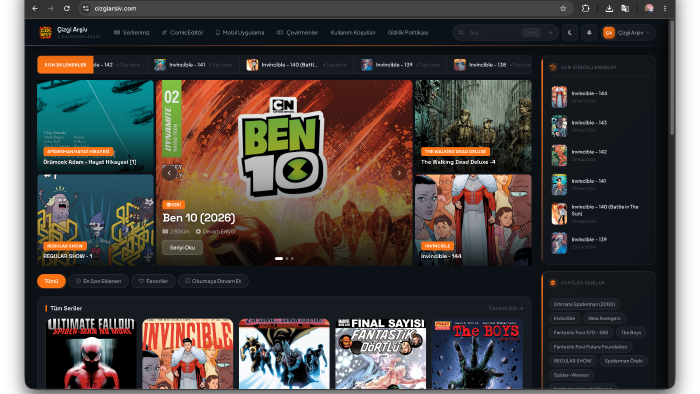Toggle dark mode moon icon
Viewport: 700px width, 394px height.
(570, 33)
